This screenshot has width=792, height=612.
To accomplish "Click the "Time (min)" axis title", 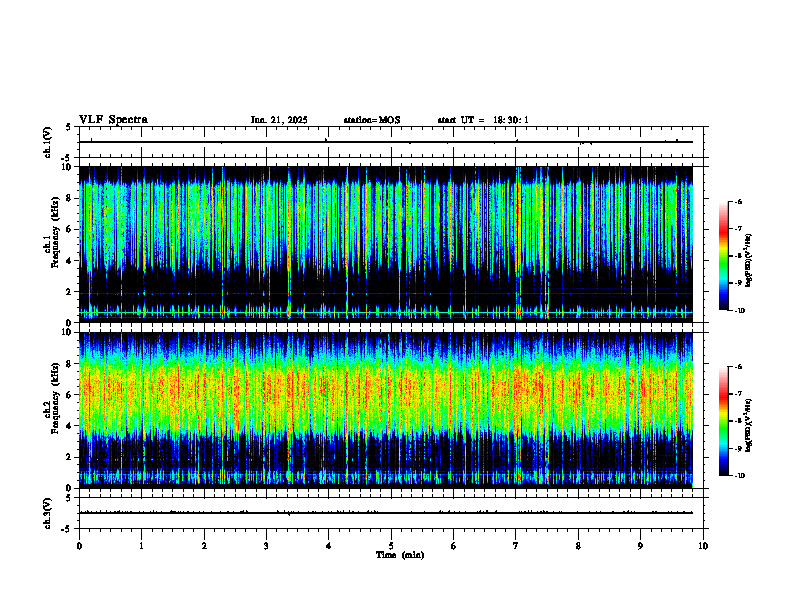I will [x=400, y=555].
